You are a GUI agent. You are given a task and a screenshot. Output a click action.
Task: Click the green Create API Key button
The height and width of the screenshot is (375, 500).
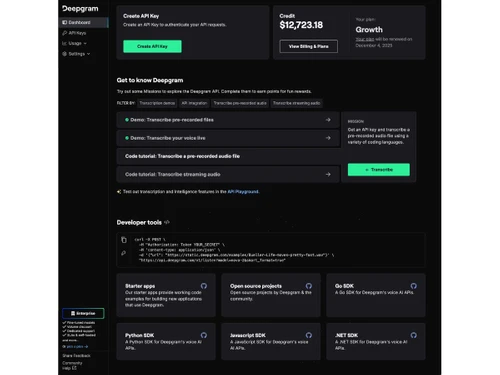tap(152, 46)
